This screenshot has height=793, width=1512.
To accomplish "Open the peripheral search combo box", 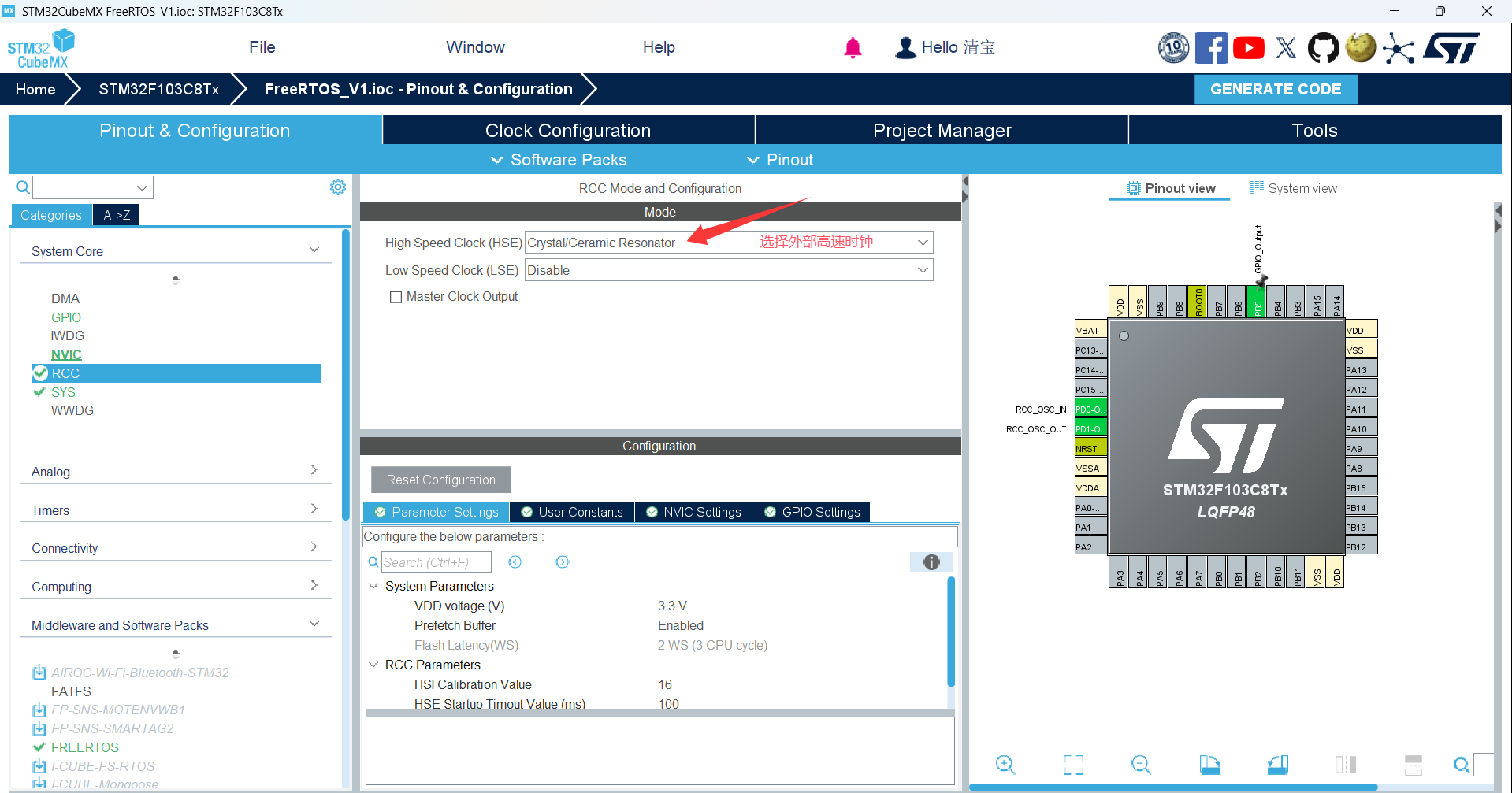I will [93, 187].
